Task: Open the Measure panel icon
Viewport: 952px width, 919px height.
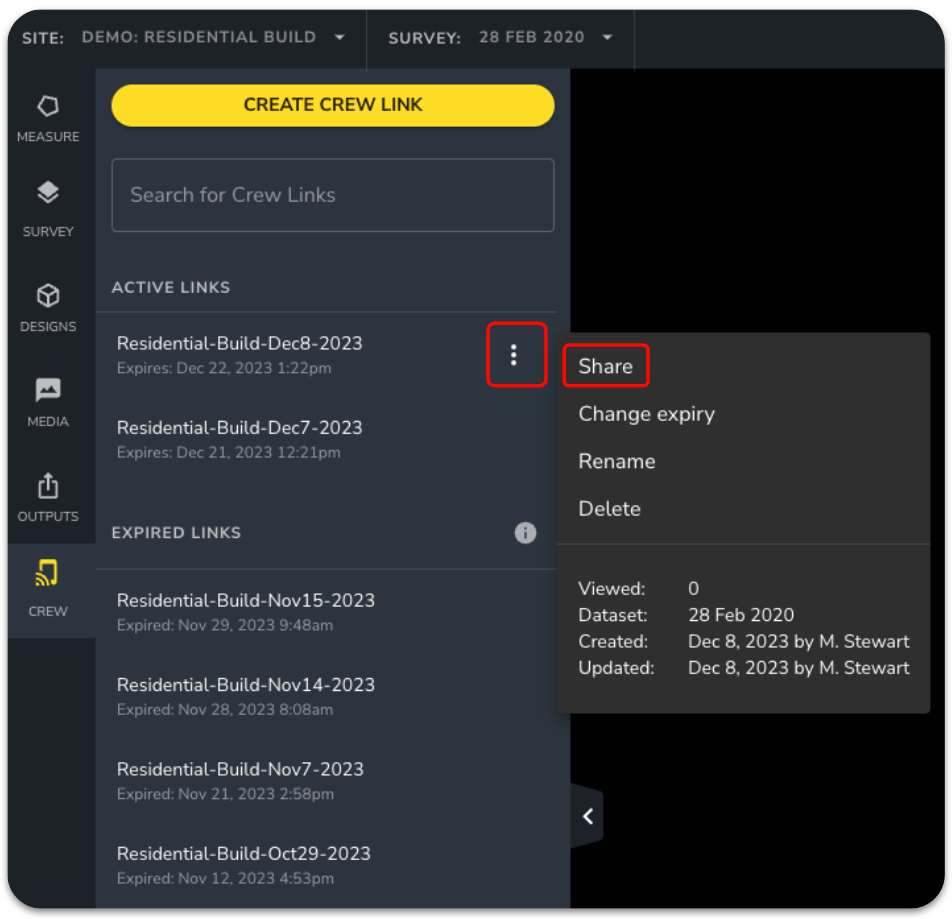Action: (x=47, y=111)
